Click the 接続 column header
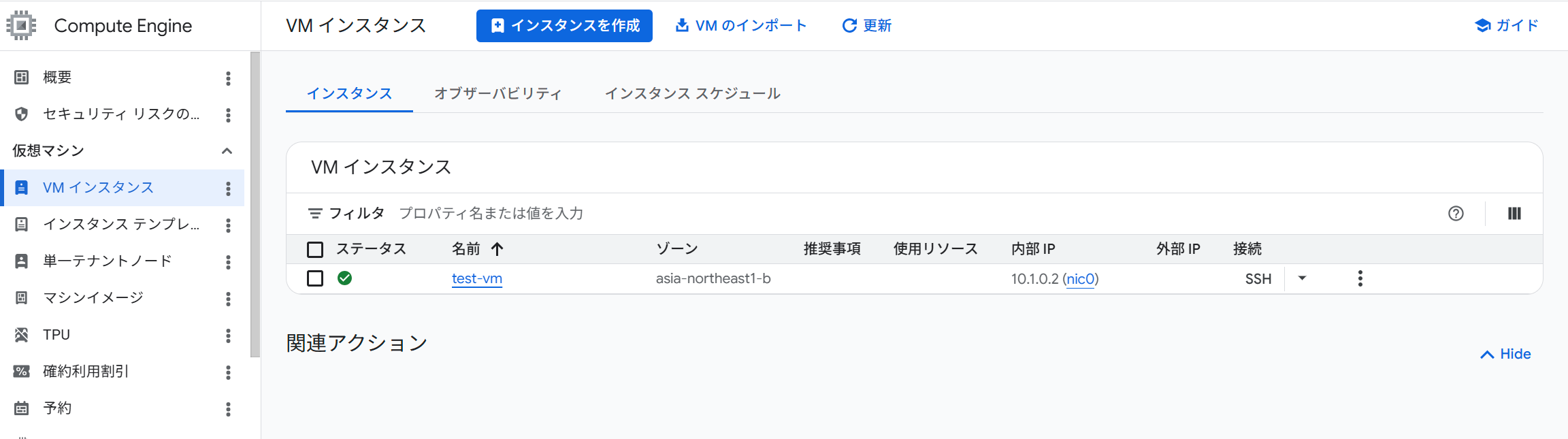This screenshot has height=439, width=1568. [x=1247, y=249]
